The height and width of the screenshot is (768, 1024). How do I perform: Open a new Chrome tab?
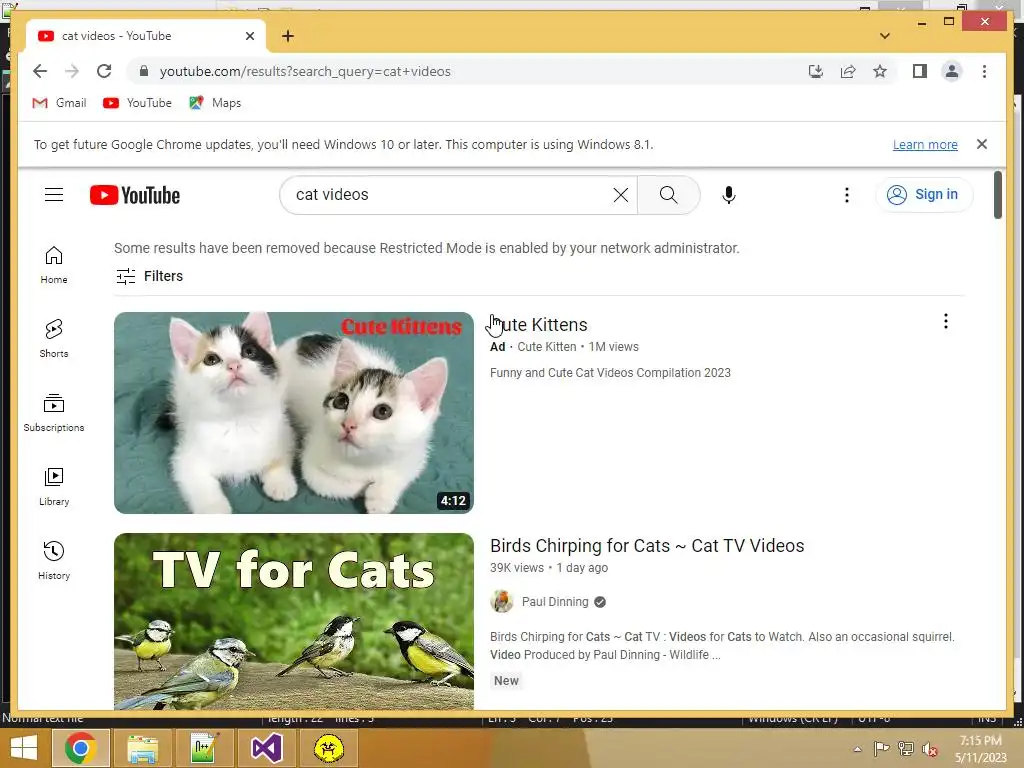tap(288, 36)
